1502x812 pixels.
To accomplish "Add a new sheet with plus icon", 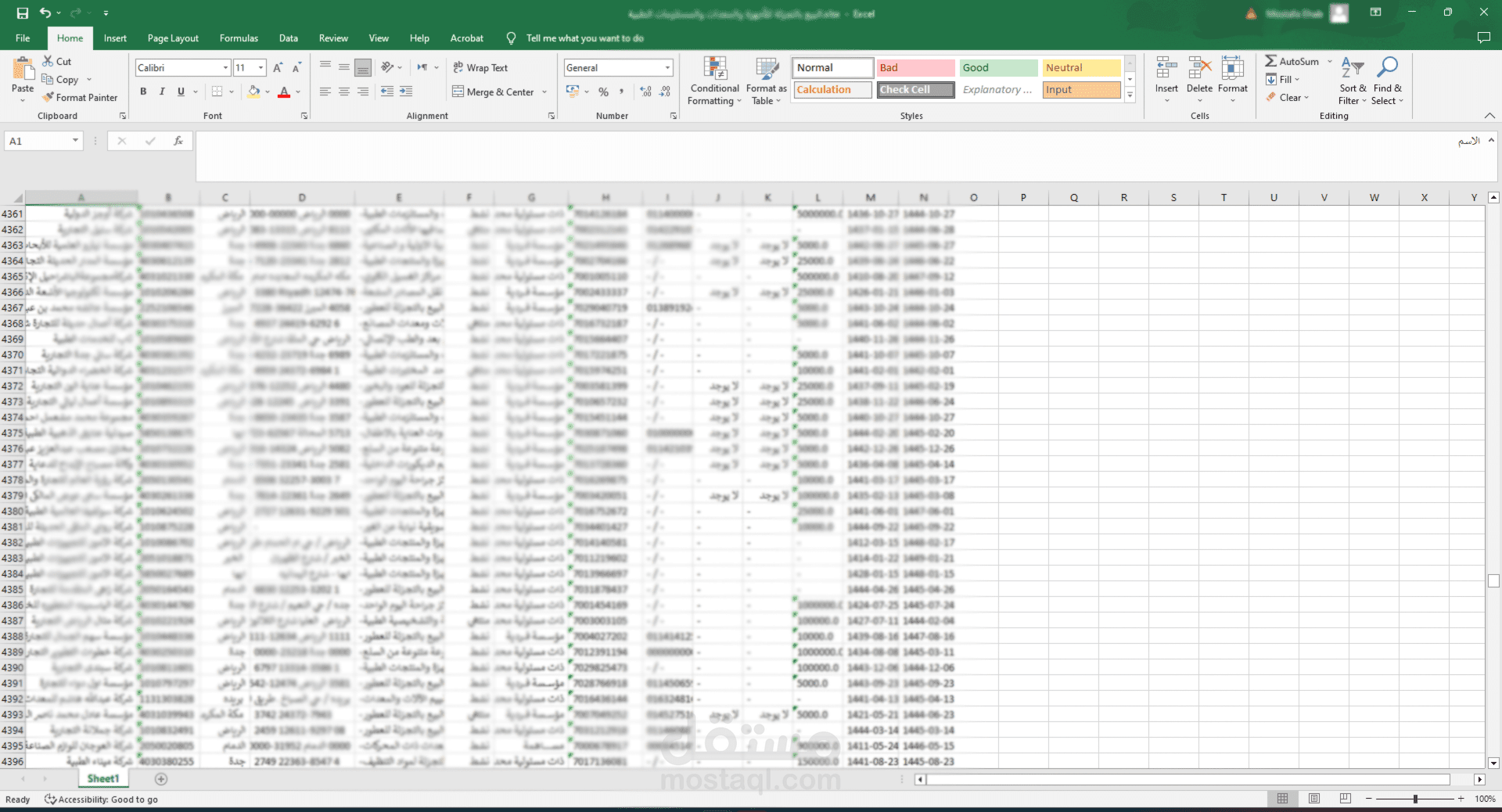I will click(x=161, y=779).
